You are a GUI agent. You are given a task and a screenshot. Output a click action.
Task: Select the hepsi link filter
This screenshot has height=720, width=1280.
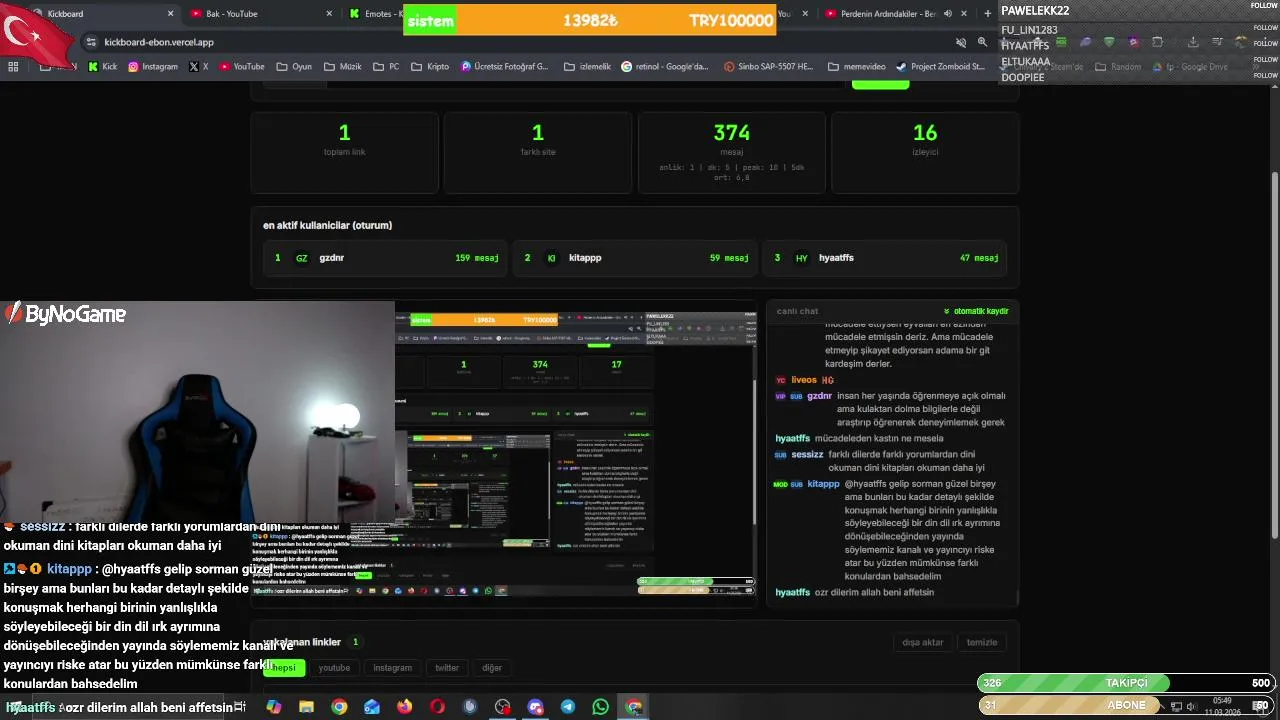pyautogui.click(x=284, y=668)
